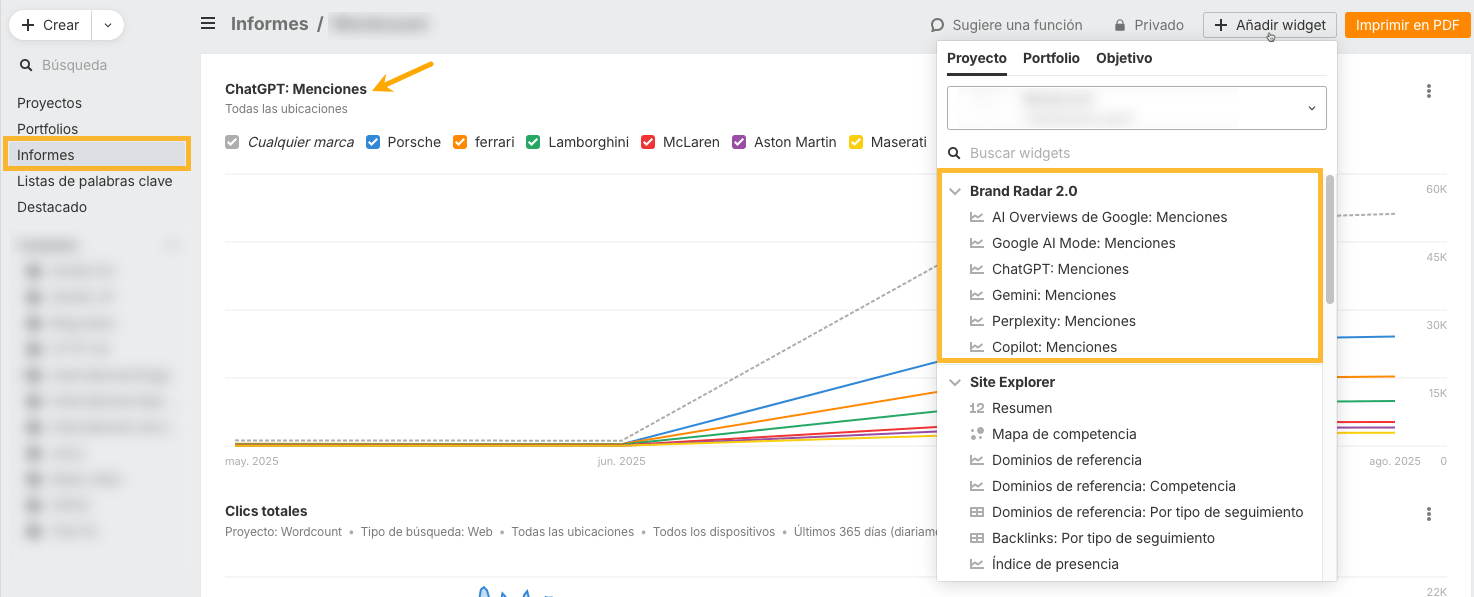The image size is (1474, 597).
Task: Uncheck the Porsche brand checkbox
Action: pyautogui.click(x=372, y=142)
